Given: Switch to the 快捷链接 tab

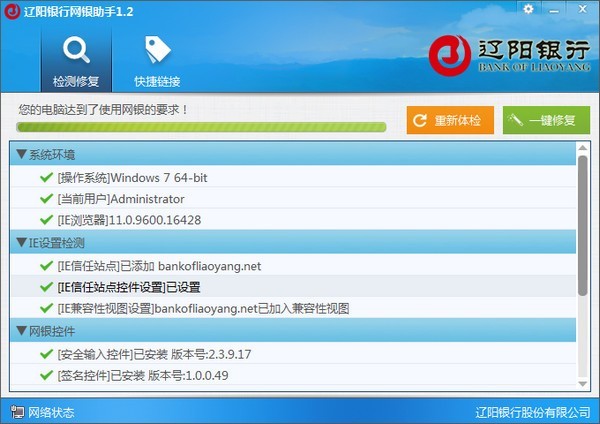Looking at the screenshot, I should click(157, 61).
